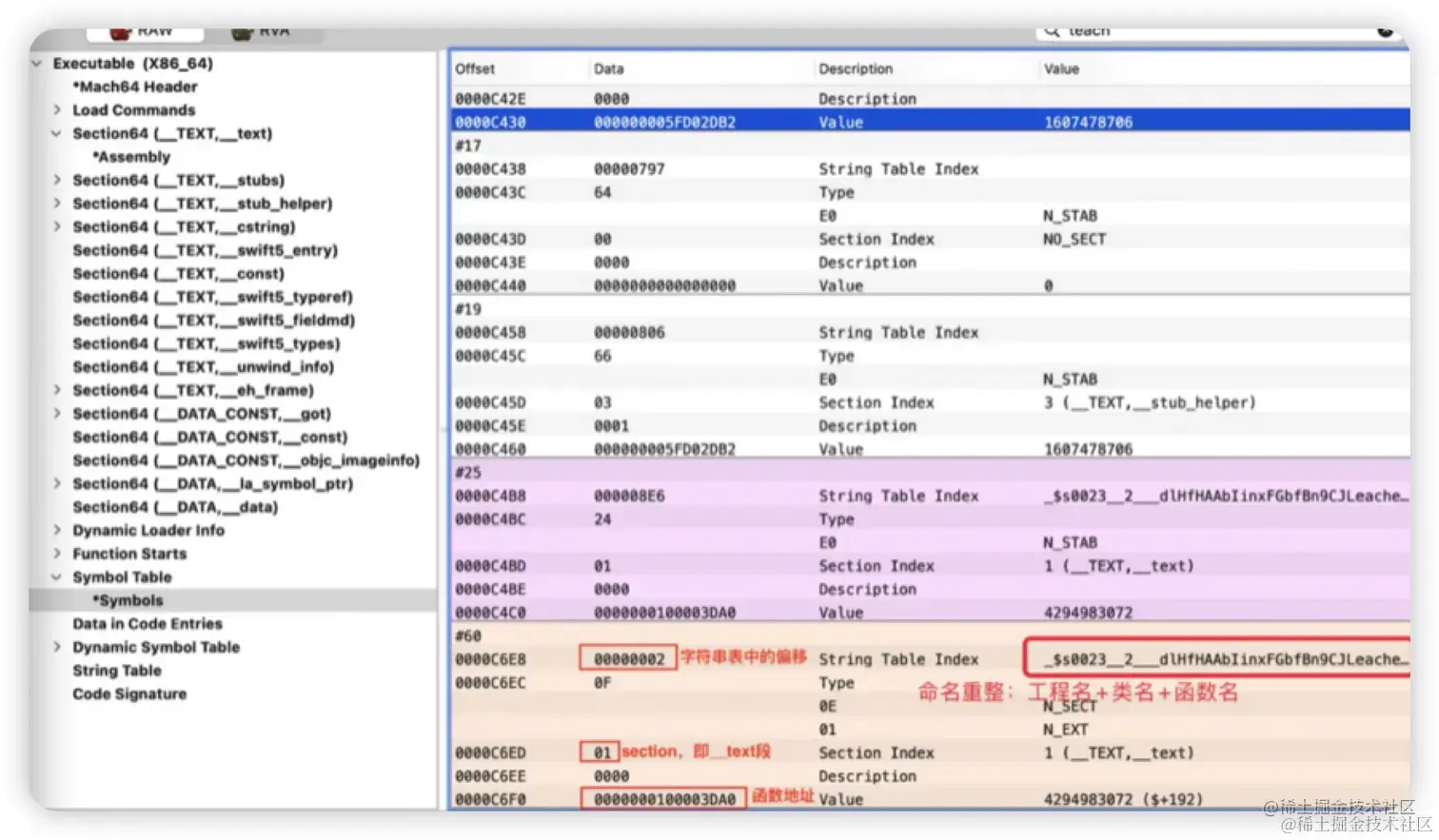Open the String Table item
The height and width of the screenshot is (840, 1439).
[117, 671]
